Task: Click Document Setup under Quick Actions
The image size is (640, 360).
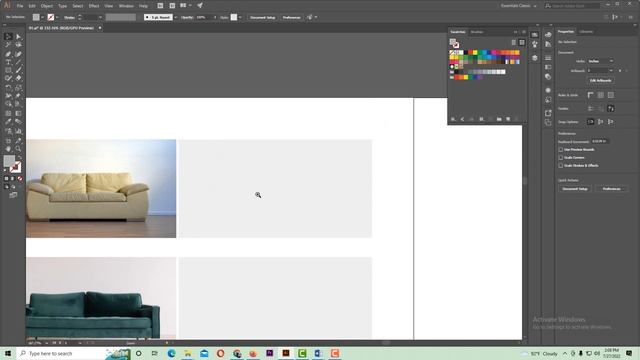Action: (575, 189)
